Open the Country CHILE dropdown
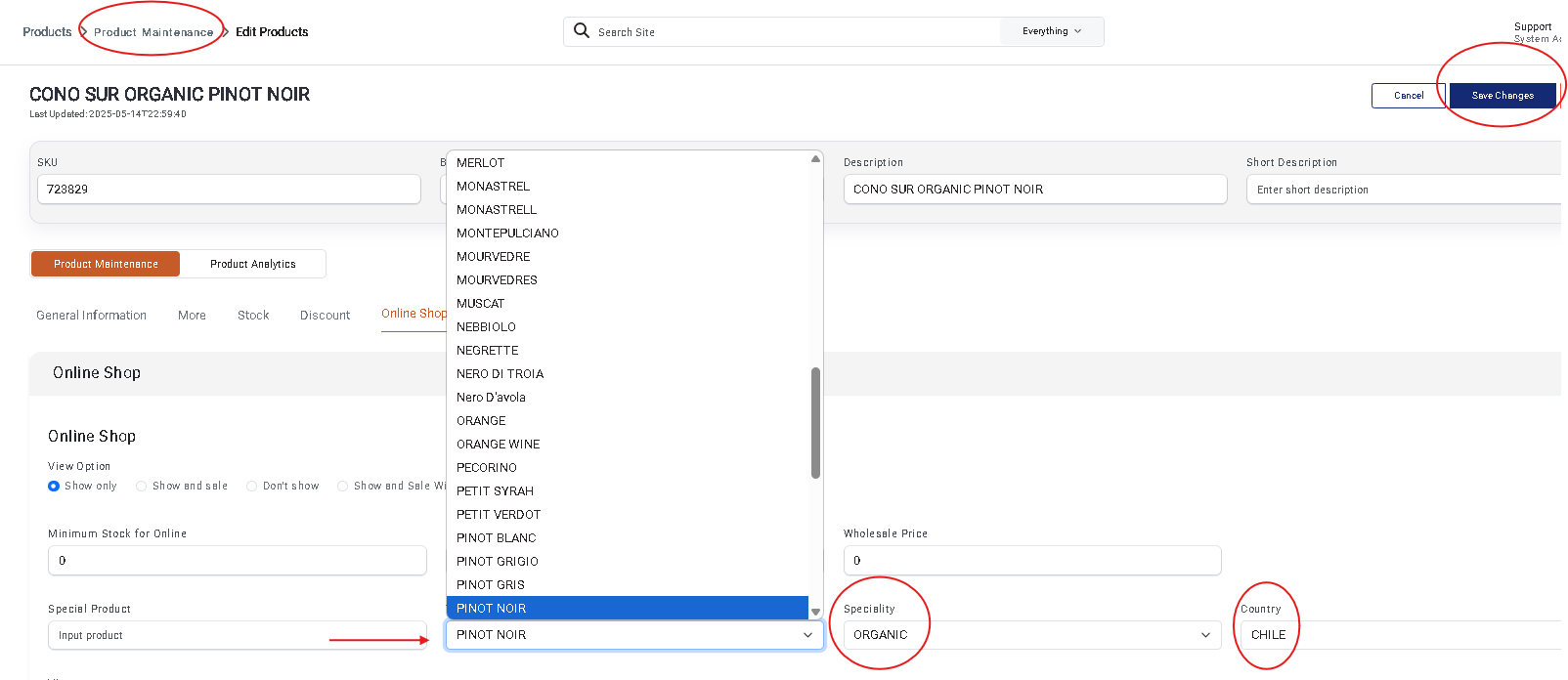 click(1403, 635)
